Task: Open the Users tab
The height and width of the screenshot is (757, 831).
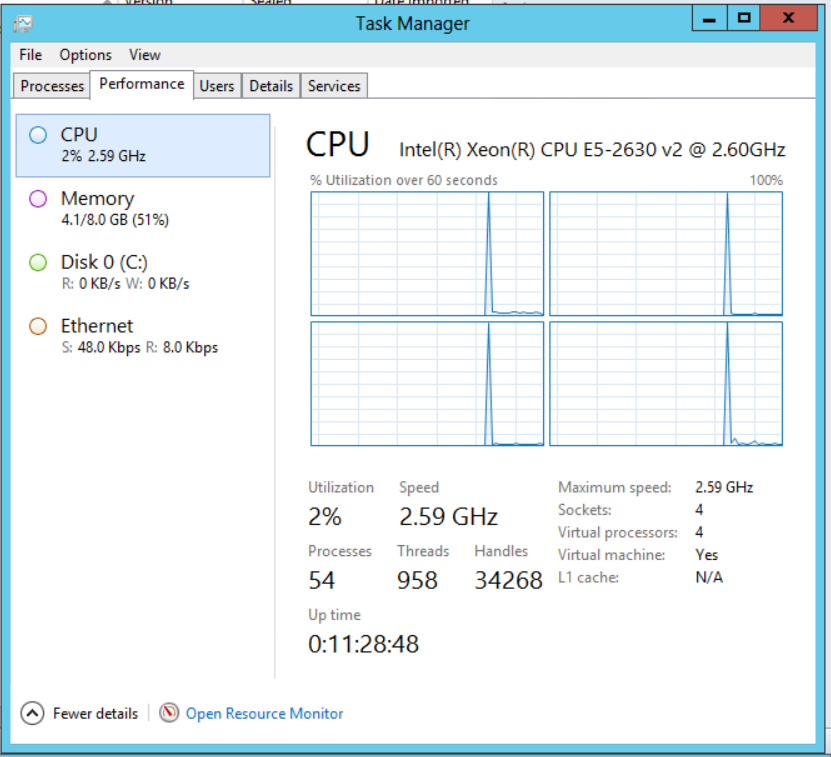Action: click(x=217, y=86)
